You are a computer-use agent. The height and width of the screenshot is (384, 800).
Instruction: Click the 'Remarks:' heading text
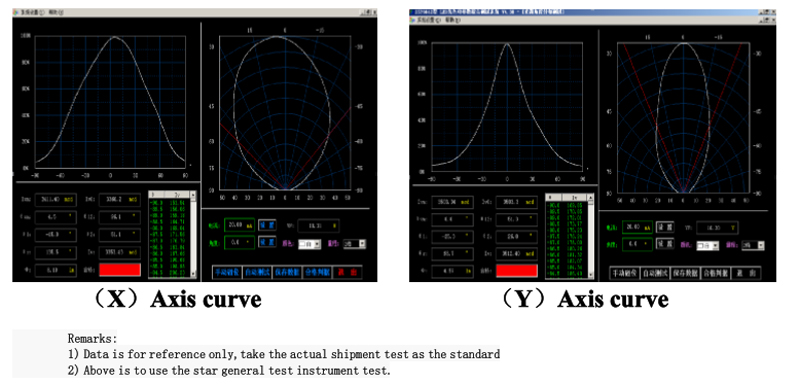[92, 338]
